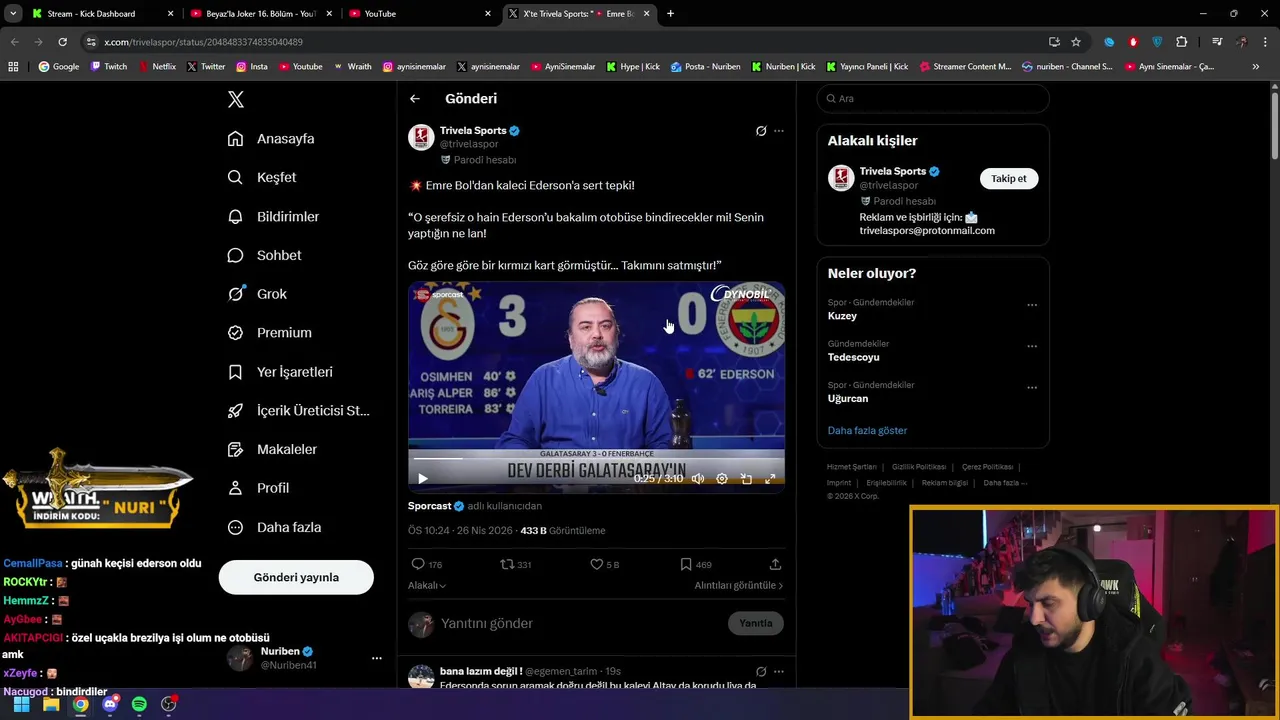The image size is (1280, 720).
Task: Open Spotify from the taskbar
Action: (139, 704)
